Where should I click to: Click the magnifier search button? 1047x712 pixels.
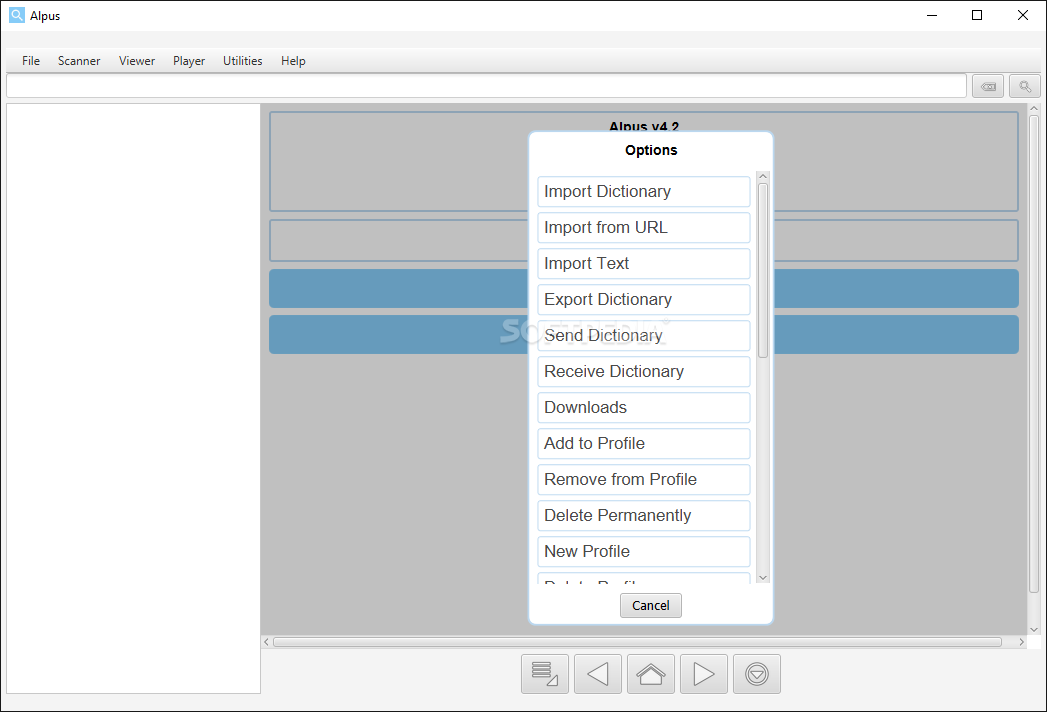(x=1024, y=86)
